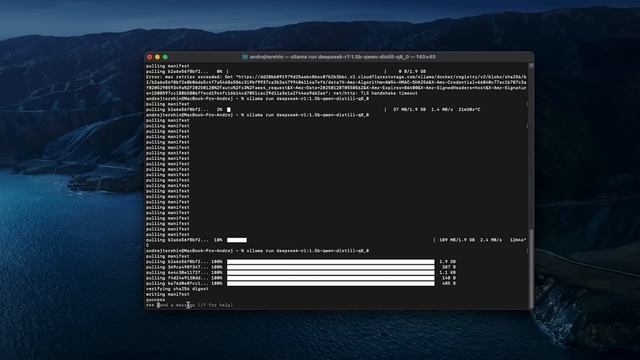The height and width of the screenshot is (360, 640).
Task: Click the 'Error: max retries exceeded' line
Action: coord(336,77)
